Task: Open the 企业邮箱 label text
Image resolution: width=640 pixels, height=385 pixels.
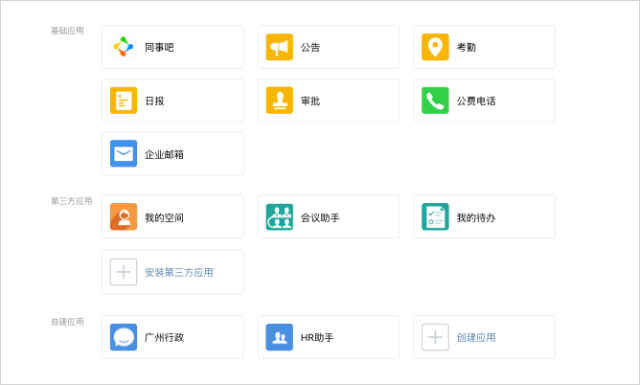Action: click(x=164, y=154)
